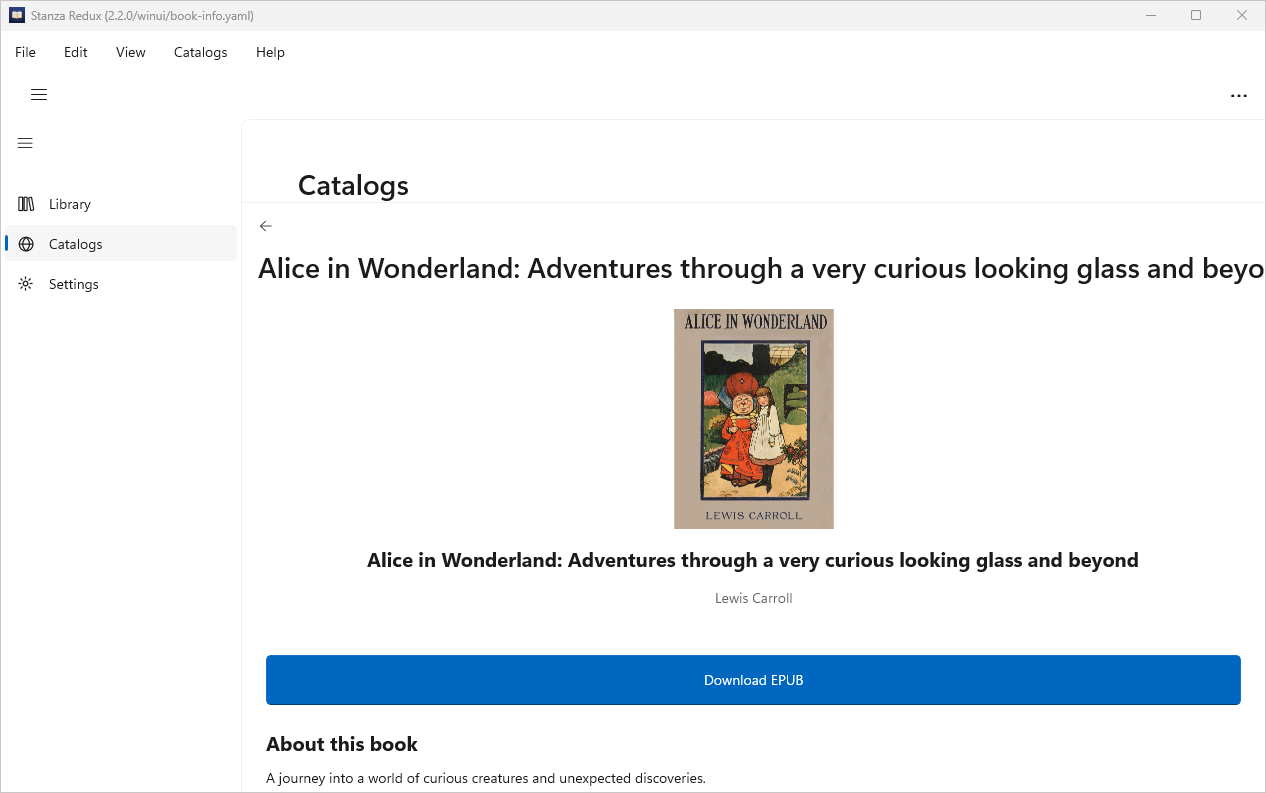1266x793 pixels.
Task: Go to Library in the sidebar
Action: [121, 204]
